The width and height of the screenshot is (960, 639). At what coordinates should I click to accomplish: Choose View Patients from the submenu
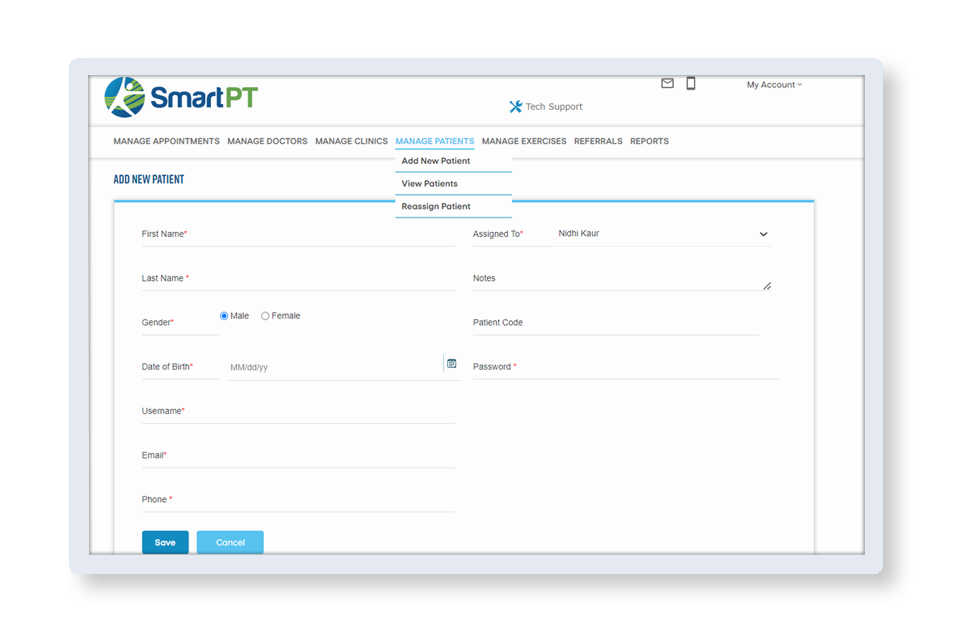tap(429, 184)
